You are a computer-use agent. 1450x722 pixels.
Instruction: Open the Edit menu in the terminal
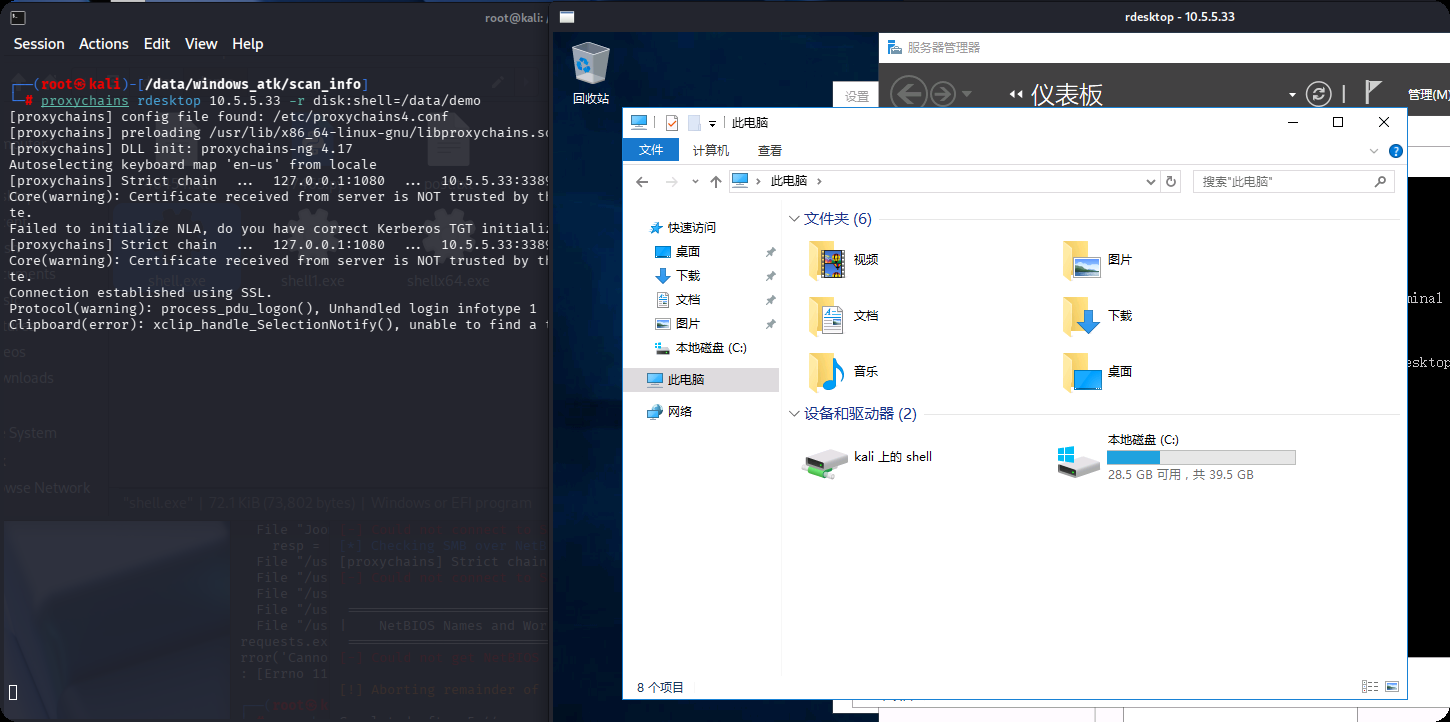pyautogui.click(x=157, y=44)
